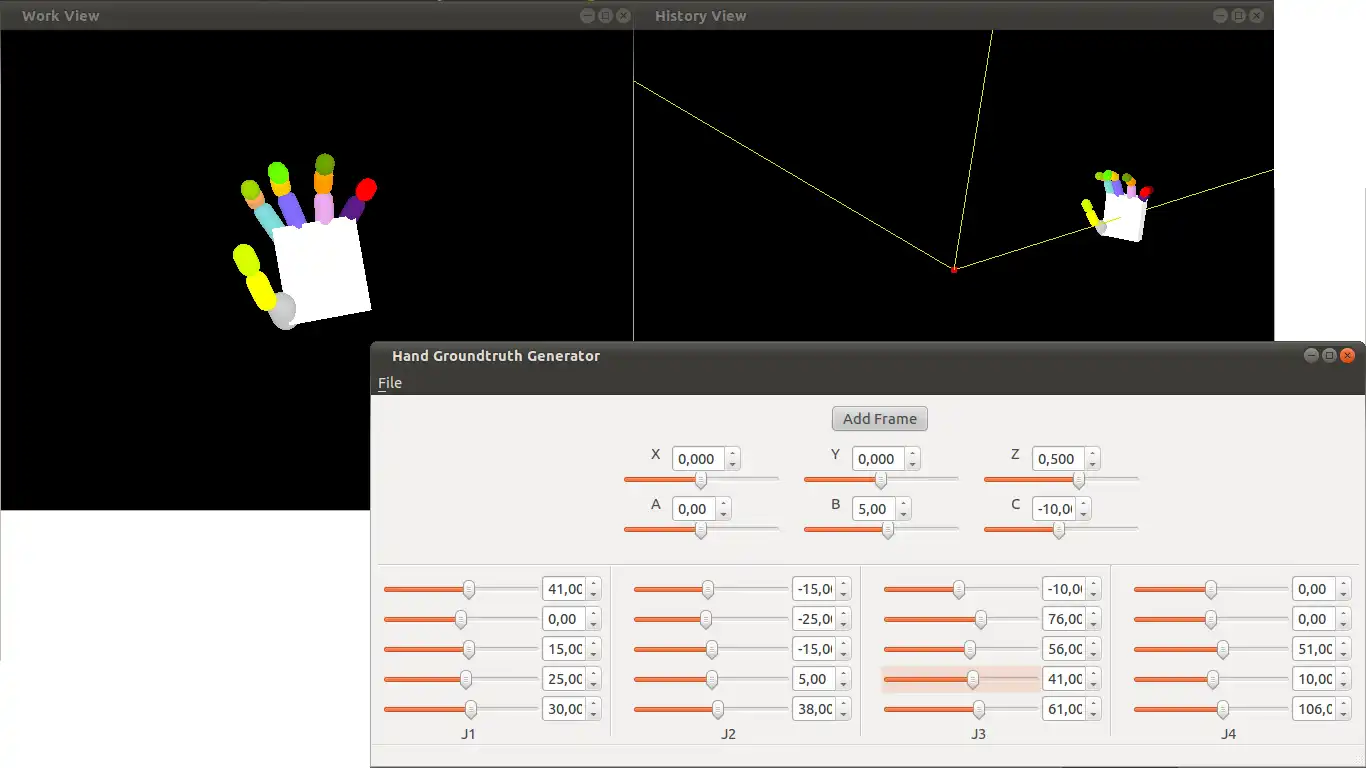This screenshot has height=768, width=1366.
Task: Select J3 field showing 61,00
Action: (1063, 709)
